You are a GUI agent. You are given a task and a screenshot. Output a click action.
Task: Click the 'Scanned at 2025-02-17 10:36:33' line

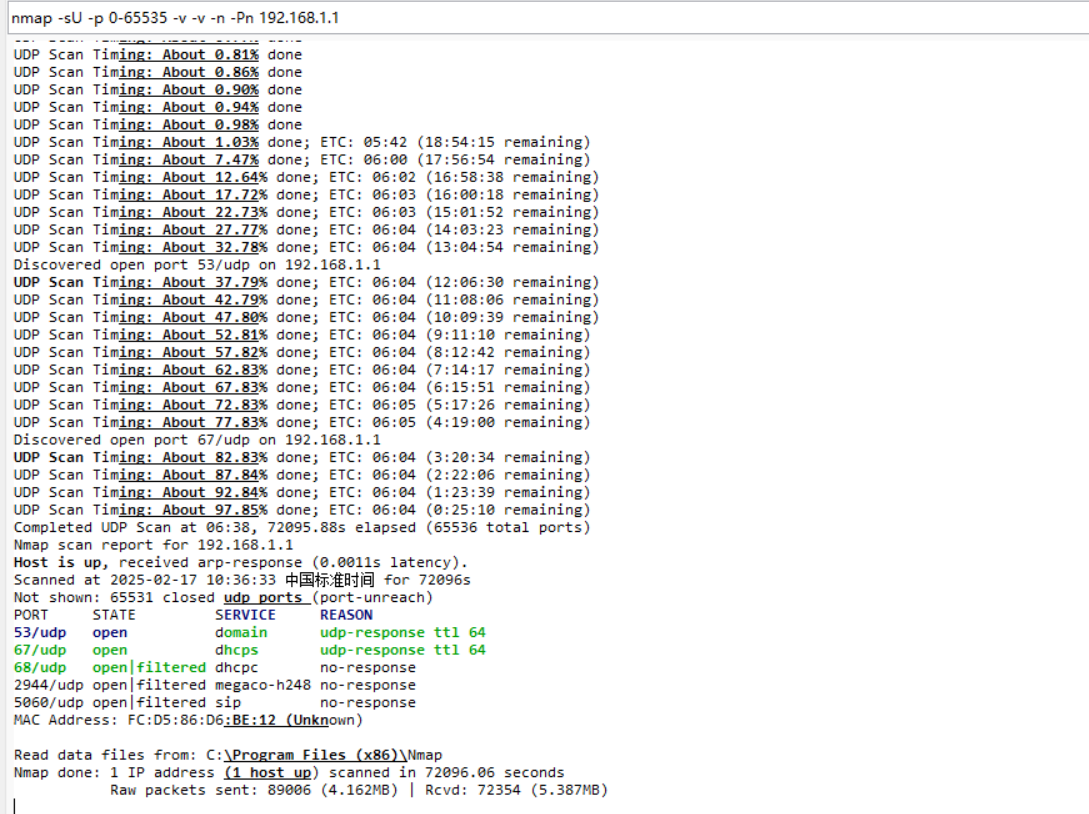[x=242, y=579]
